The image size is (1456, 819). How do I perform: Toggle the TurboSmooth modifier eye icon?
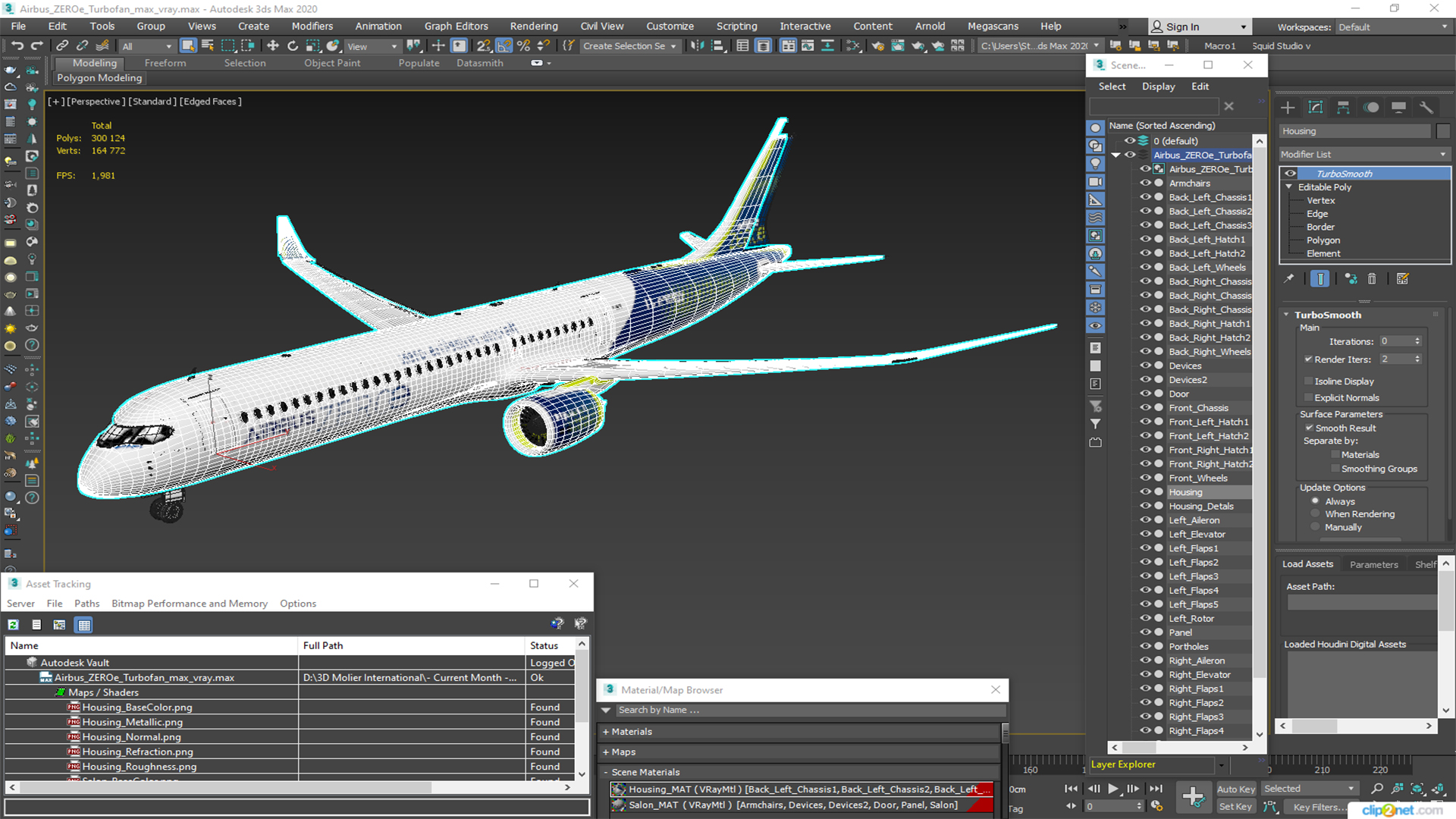[1290, 174]
